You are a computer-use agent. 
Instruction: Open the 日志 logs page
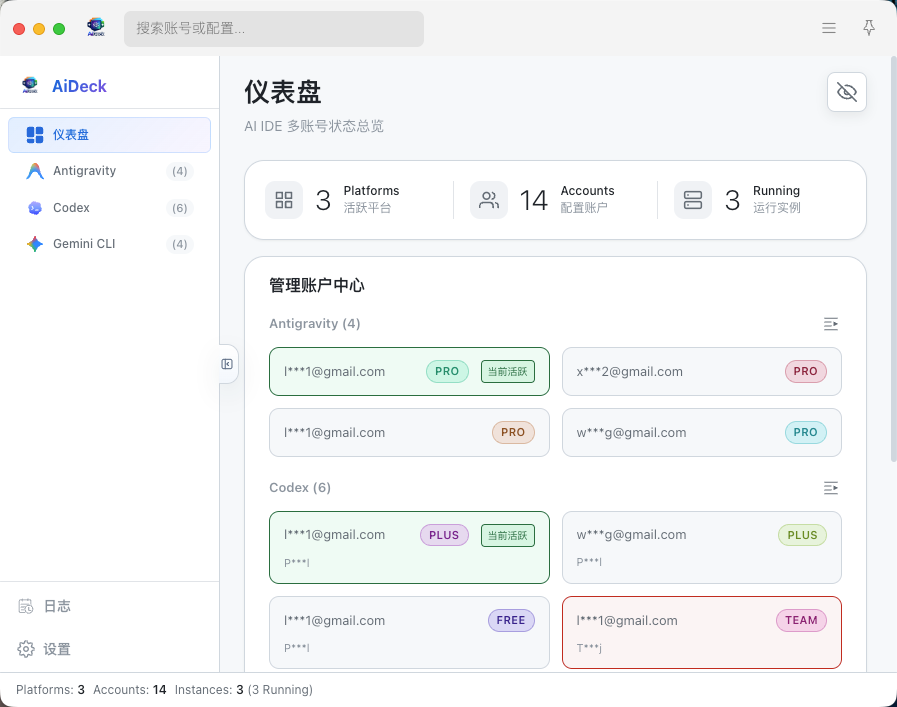tap(56, 606)
